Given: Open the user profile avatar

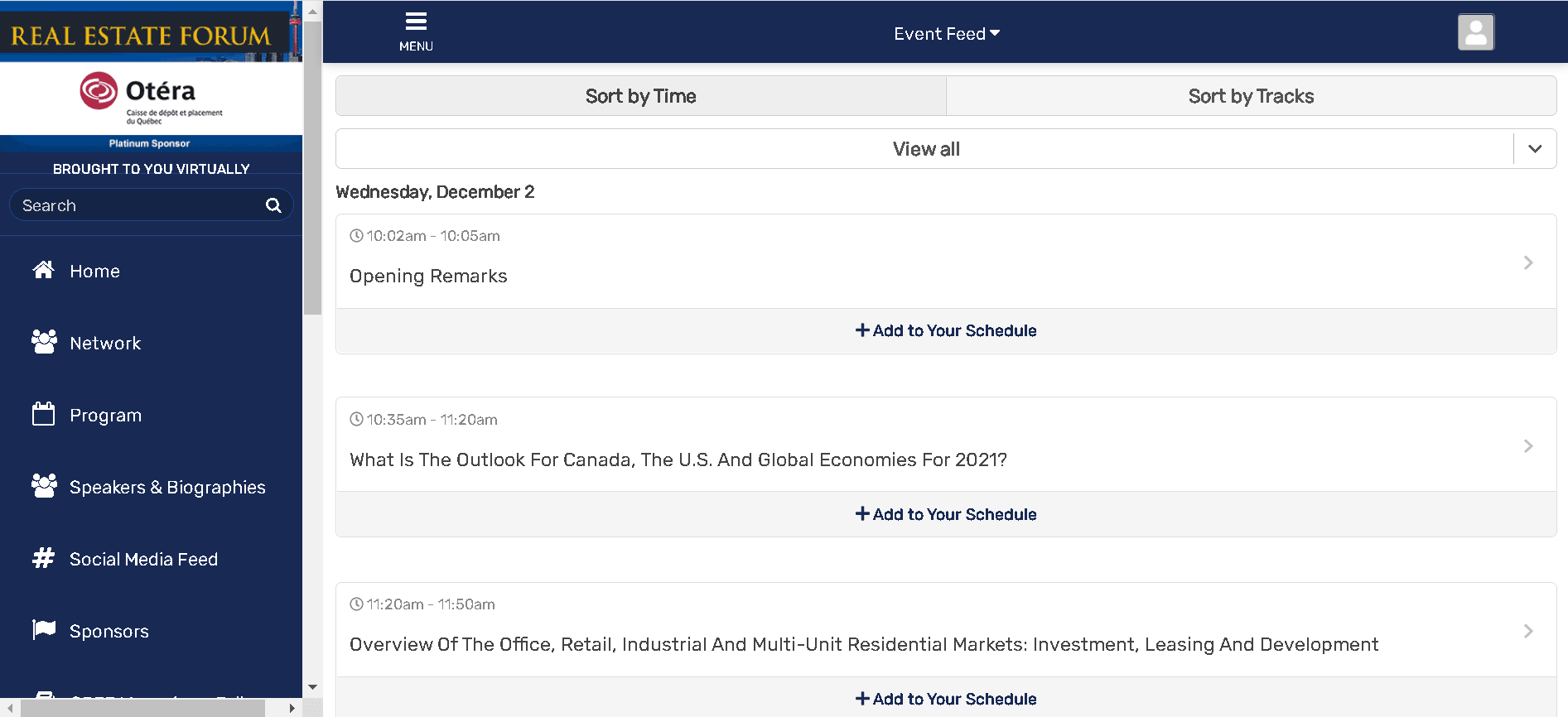Looking at the screenshot, I should coord(1476,32).
